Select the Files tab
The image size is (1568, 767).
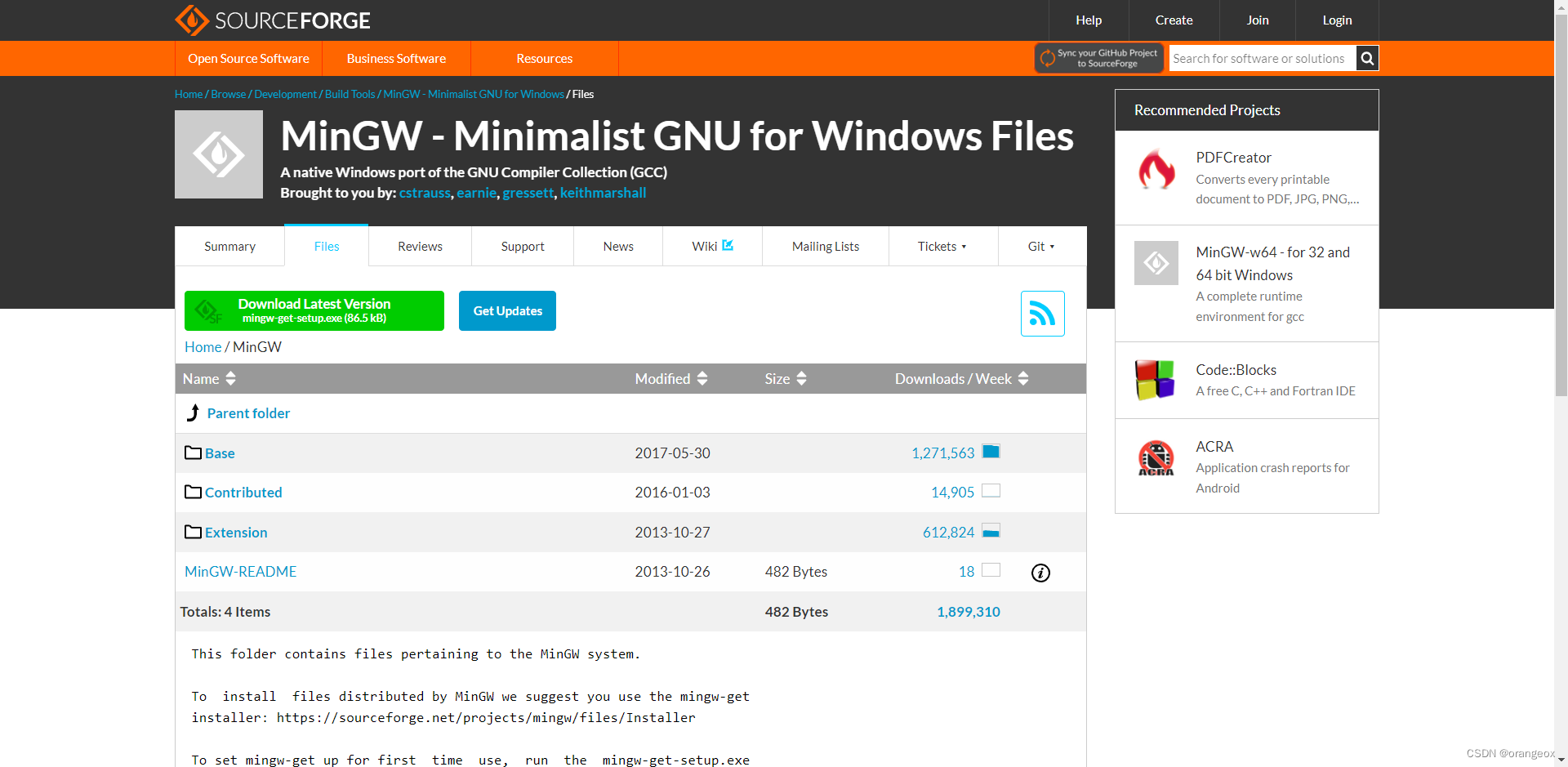click(x=327, y=247)
